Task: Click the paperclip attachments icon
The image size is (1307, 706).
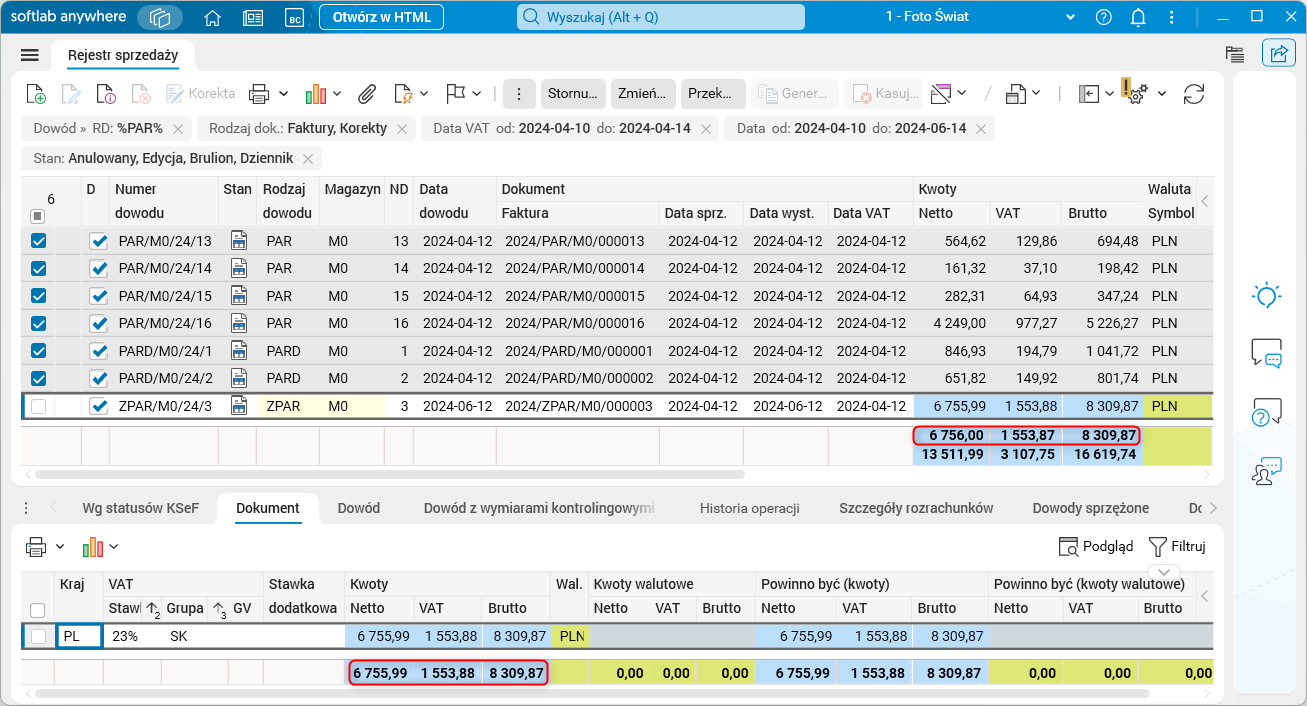Action: [367, 94]
